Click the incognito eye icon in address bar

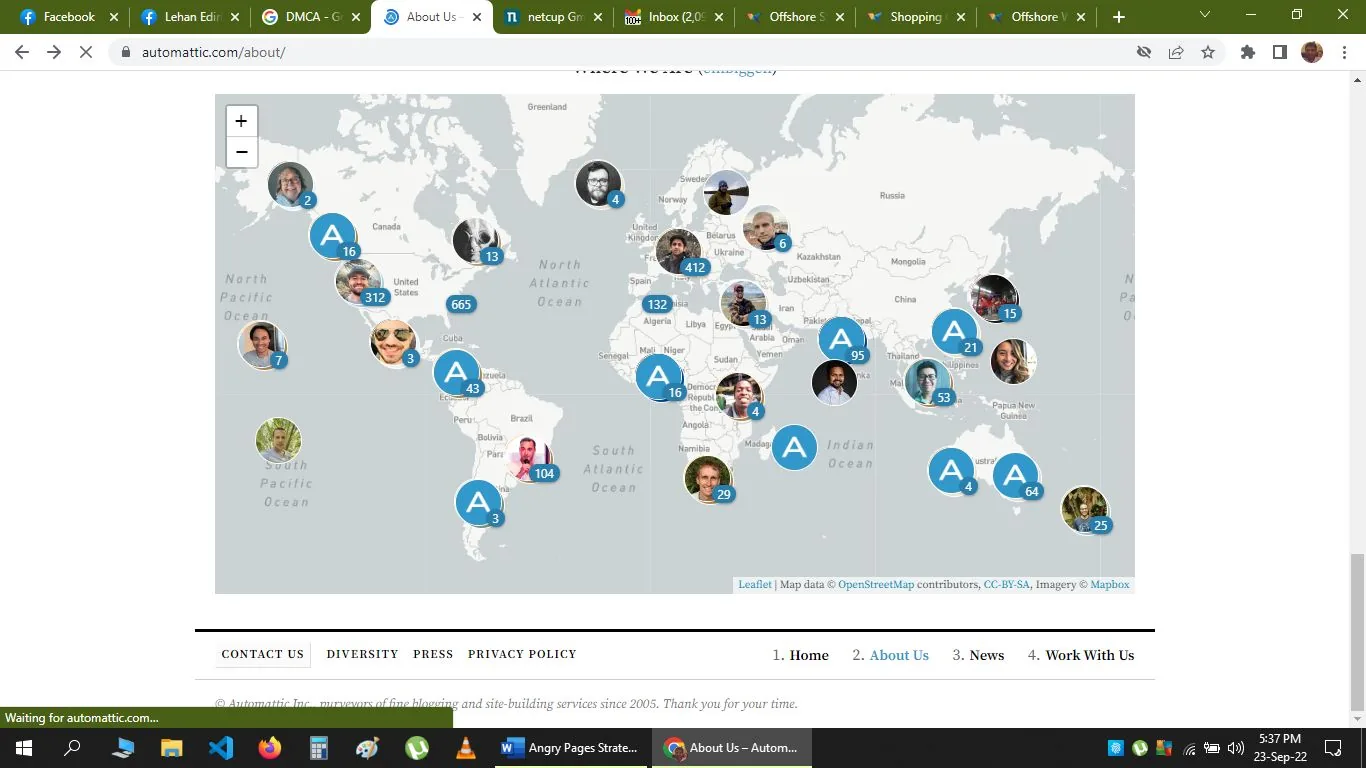point(1143,51)
